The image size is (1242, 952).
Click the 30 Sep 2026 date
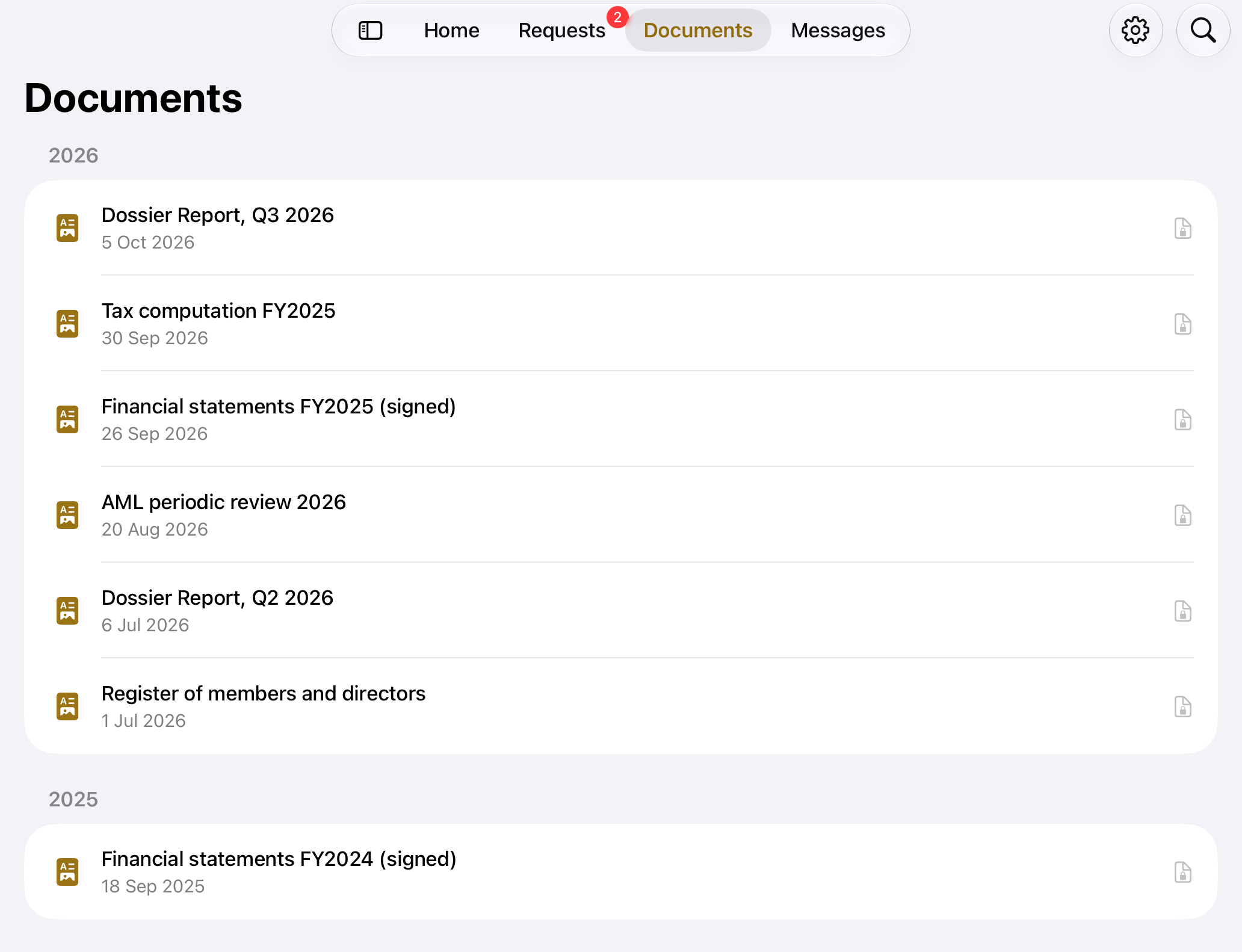coord(155,338)
